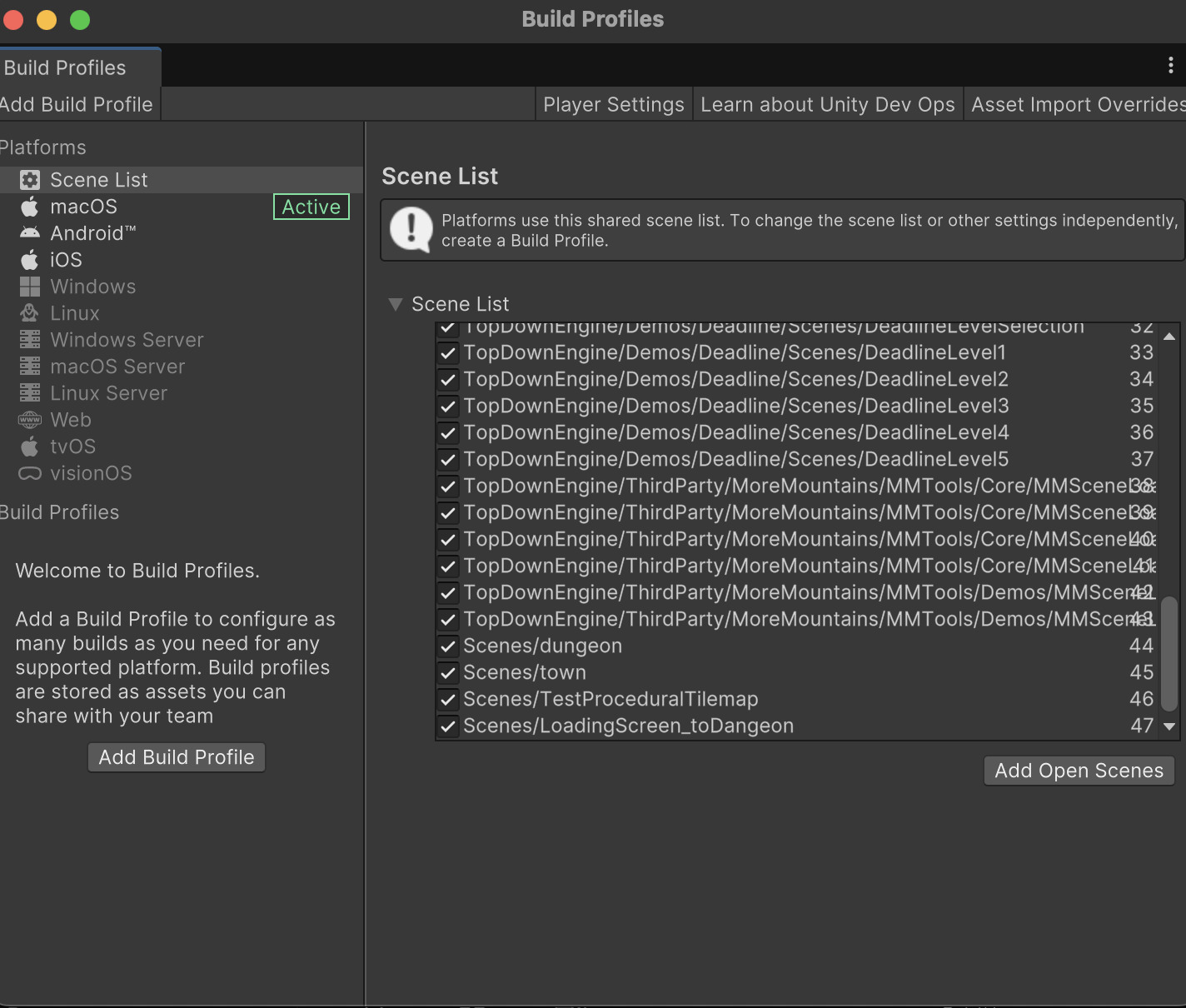The width and height of the screenshot is (1186, 1008).
Task: Select the Windows Server platform
Action: (x=182, y=340)
